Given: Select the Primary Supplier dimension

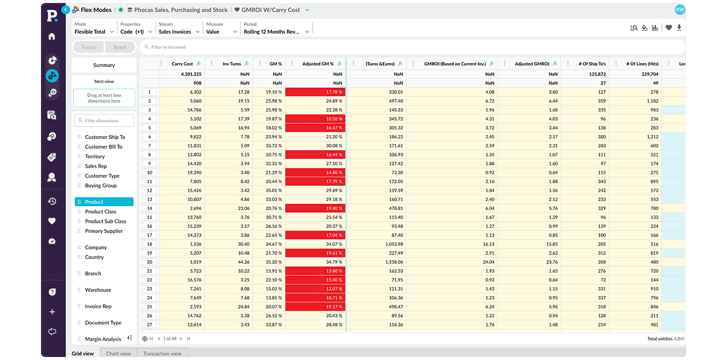Looking at the screenshot, I should coord(104,231).
